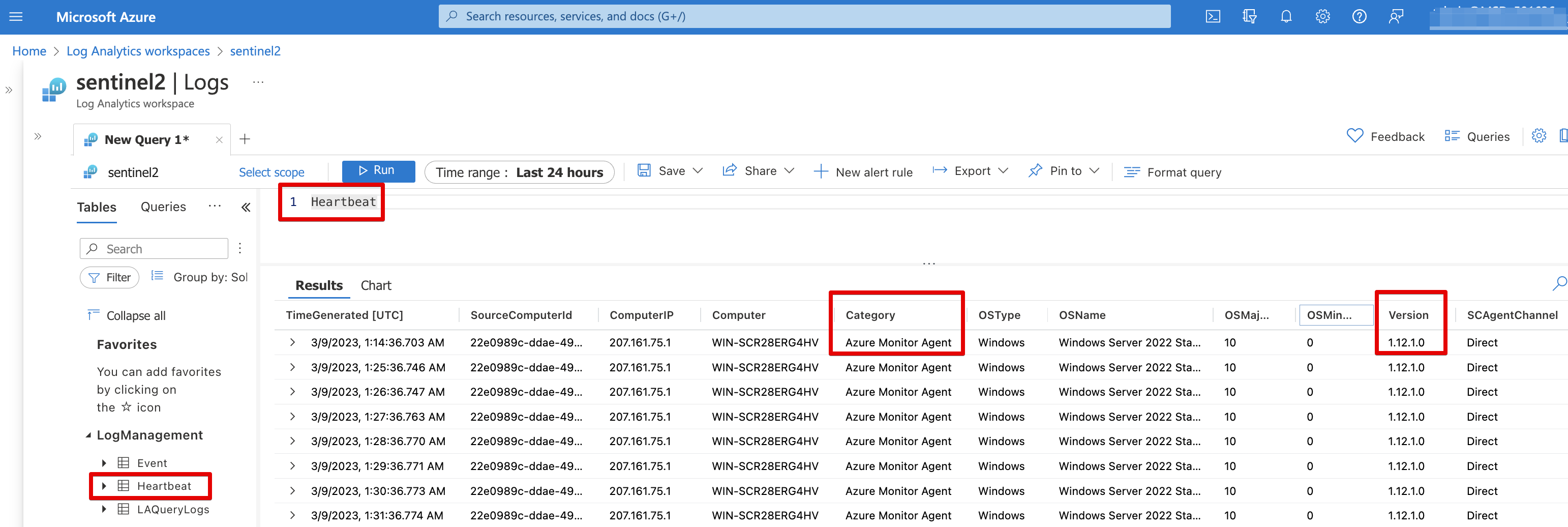
Task: Expand the outer portal side menu chevrons
Action: (x=9, y=90)
